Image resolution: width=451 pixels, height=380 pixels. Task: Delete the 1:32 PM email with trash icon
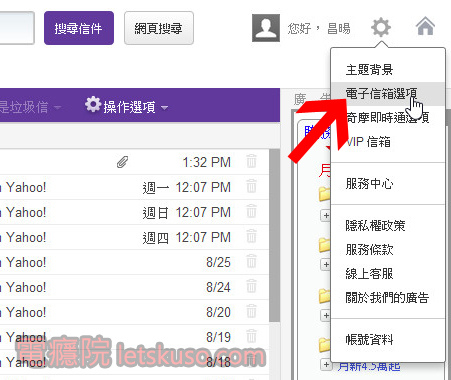tap(251, 161)
